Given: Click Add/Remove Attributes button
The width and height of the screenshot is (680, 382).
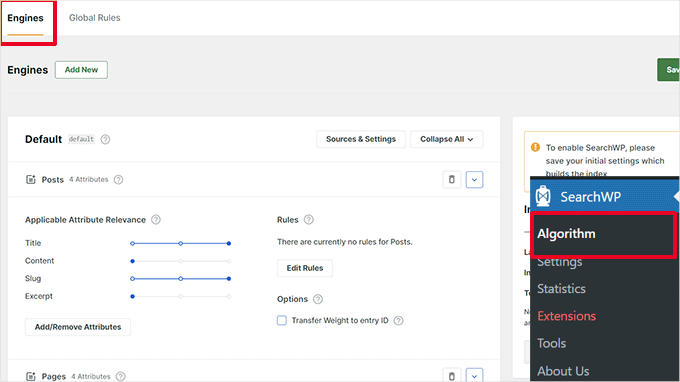Looking at the screenshot, I should pyautogui.click(x=78, y=327).
